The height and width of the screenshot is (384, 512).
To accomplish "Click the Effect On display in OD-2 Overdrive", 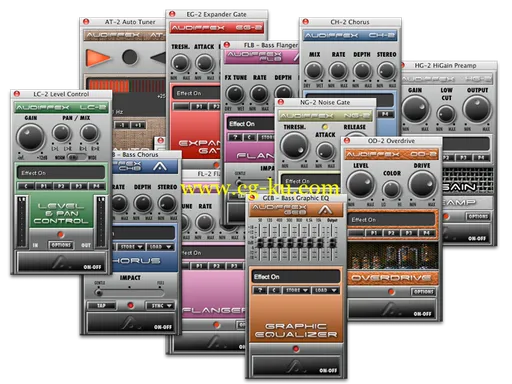I will click(x=391, y=220).
